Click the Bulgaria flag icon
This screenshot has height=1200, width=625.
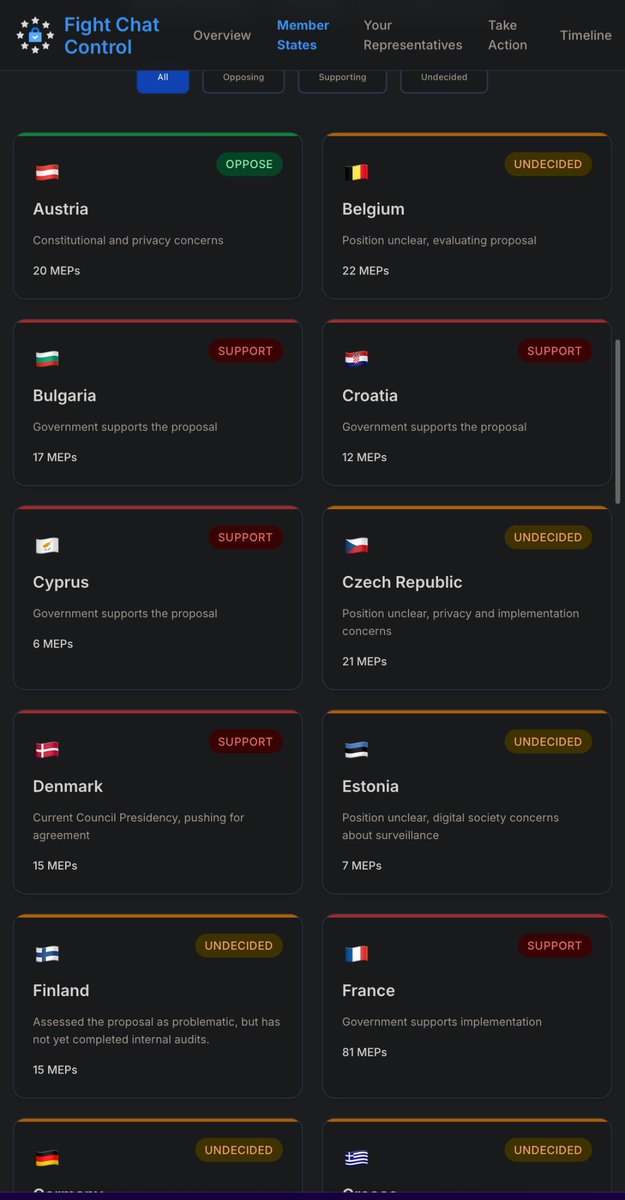[47, 358]
